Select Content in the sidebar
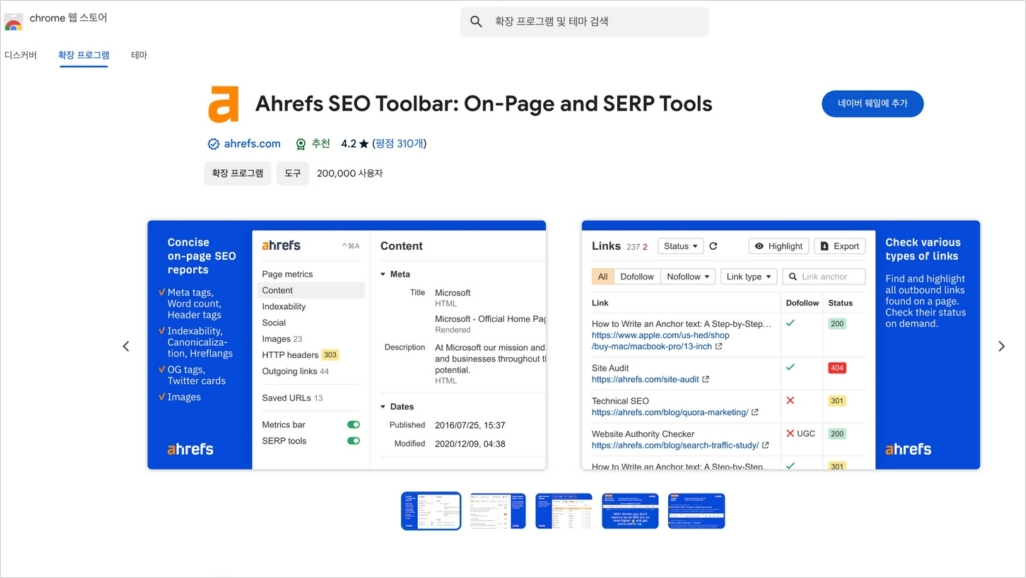This screenshot has width=1026, height=578. [310, 291]
